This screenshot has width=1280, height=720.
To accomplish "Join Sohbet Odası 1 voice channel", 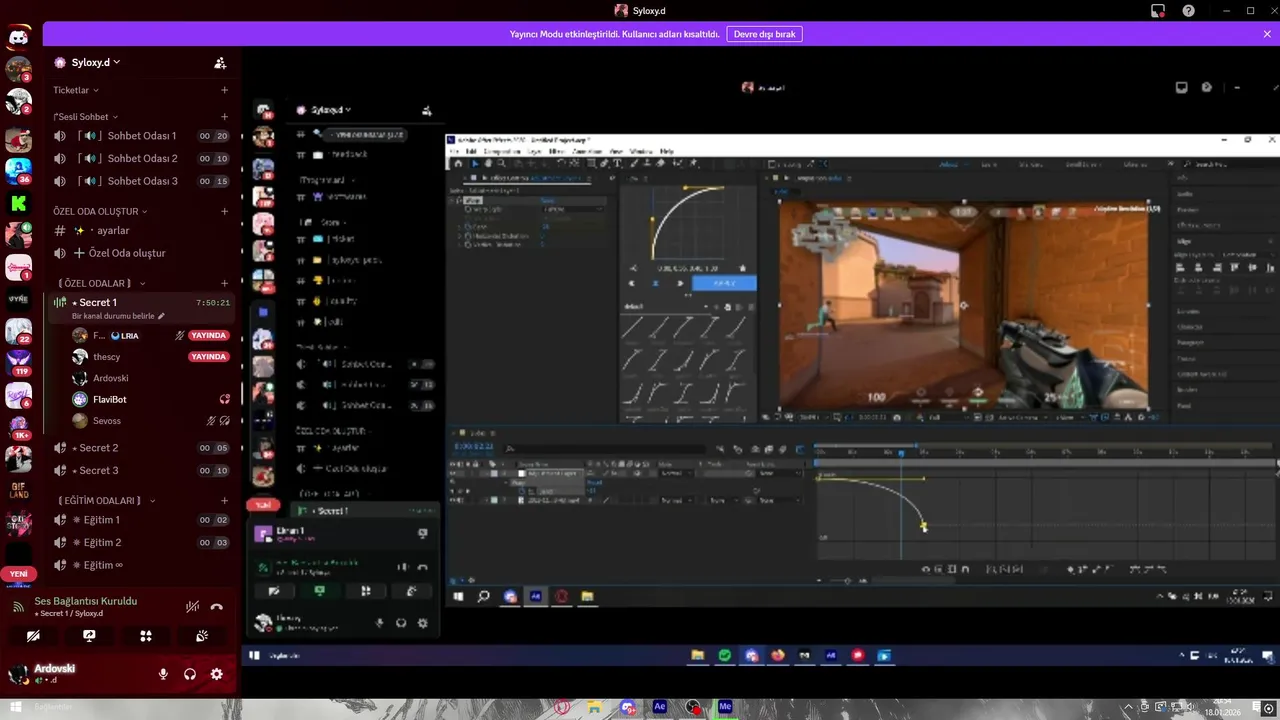I will tap(141, 135).
